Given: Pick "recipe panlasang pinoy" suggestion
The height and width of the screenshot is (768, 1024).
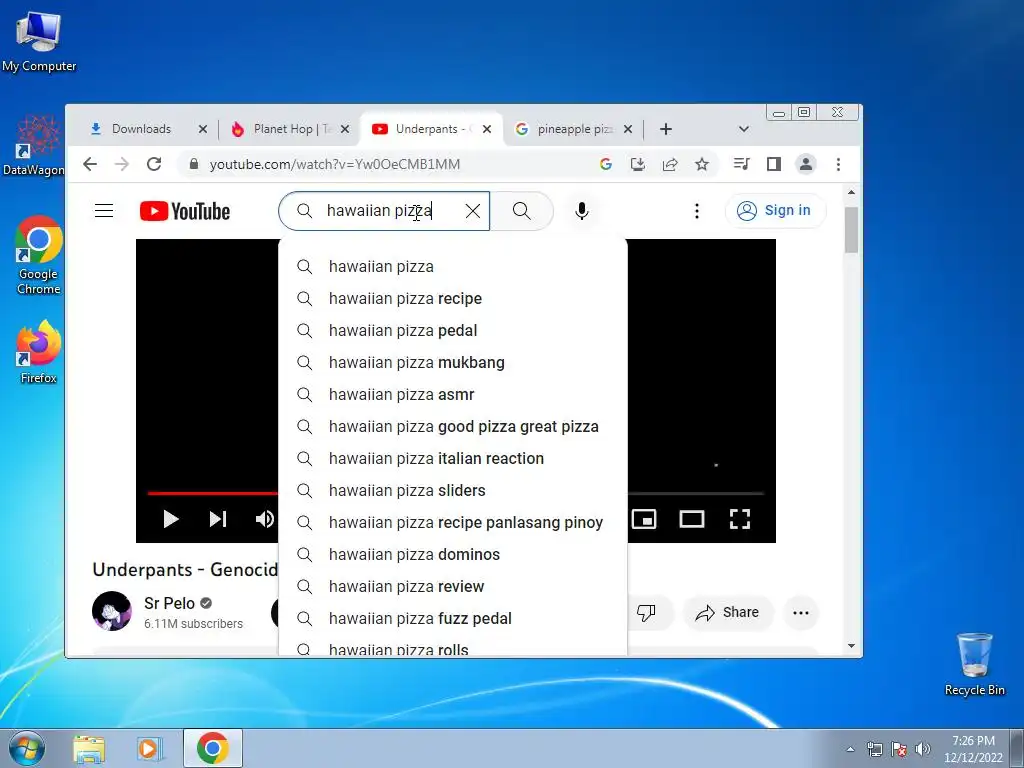Looking at the screenshot, I should [x=453, y=522].
